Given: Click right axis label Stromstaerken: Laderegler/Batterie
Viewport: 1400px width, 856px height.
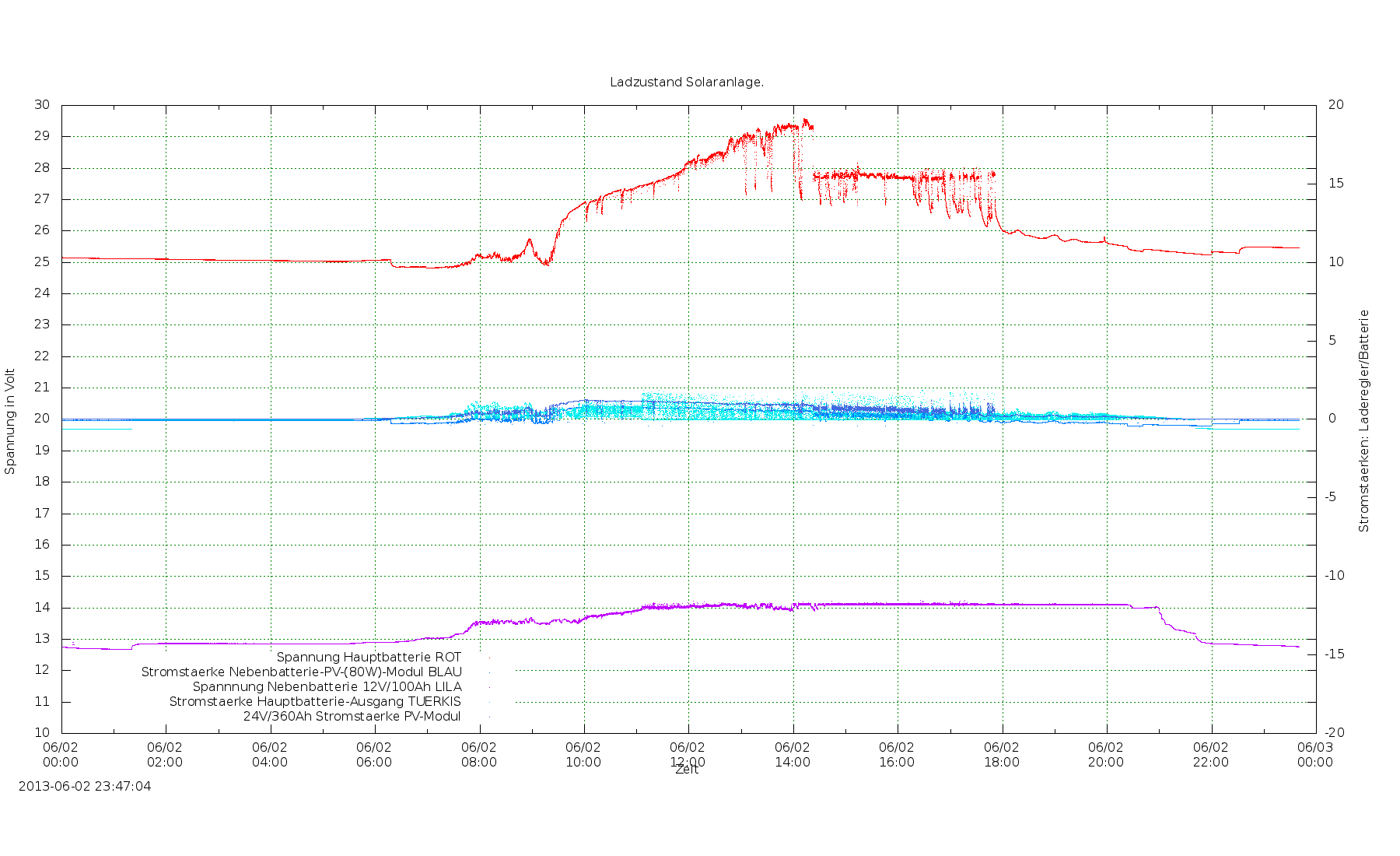Looking at the screenshot, I should click(1363, 421).
